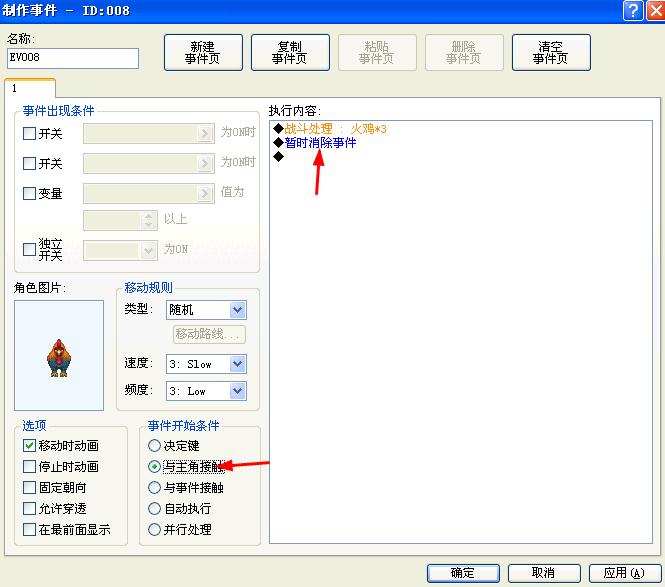Enable the second 开关 condition checkbox
The height and width of the screenshot is (587, 665).
click(x=29, y=163)
